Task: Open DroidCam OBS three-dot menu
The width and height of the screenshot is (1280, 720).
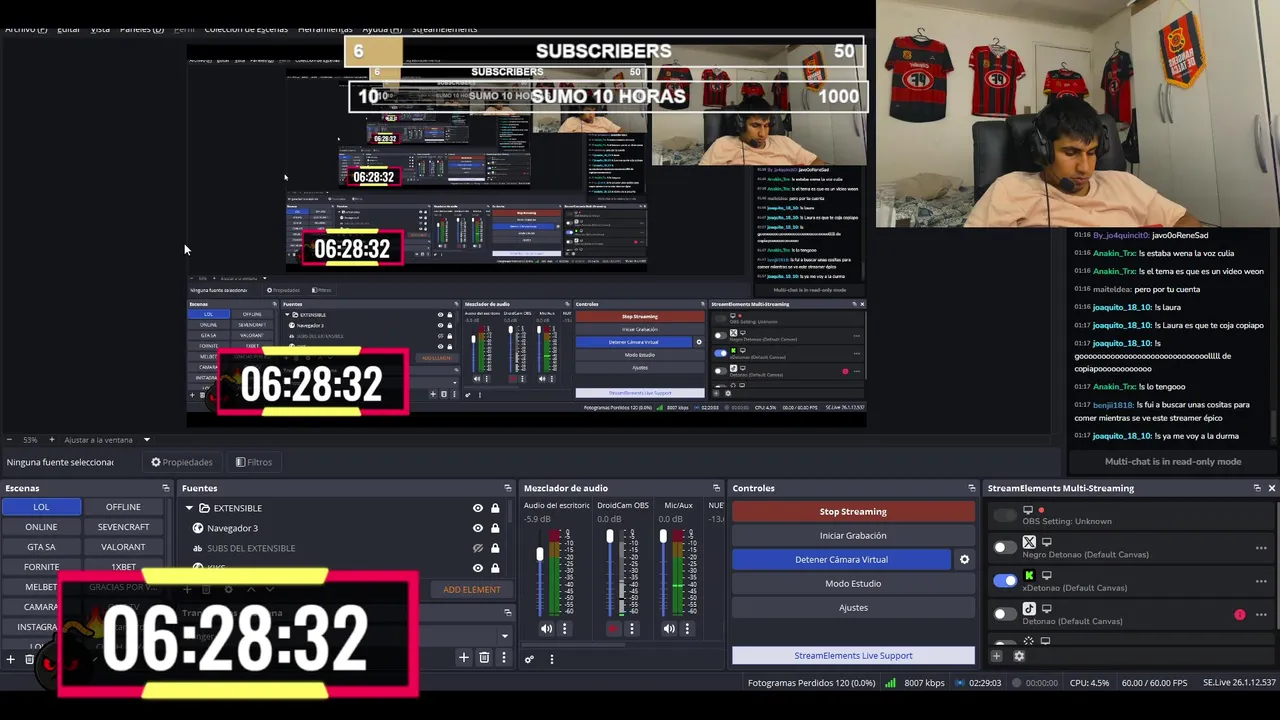Action: (x=631, y=629)
